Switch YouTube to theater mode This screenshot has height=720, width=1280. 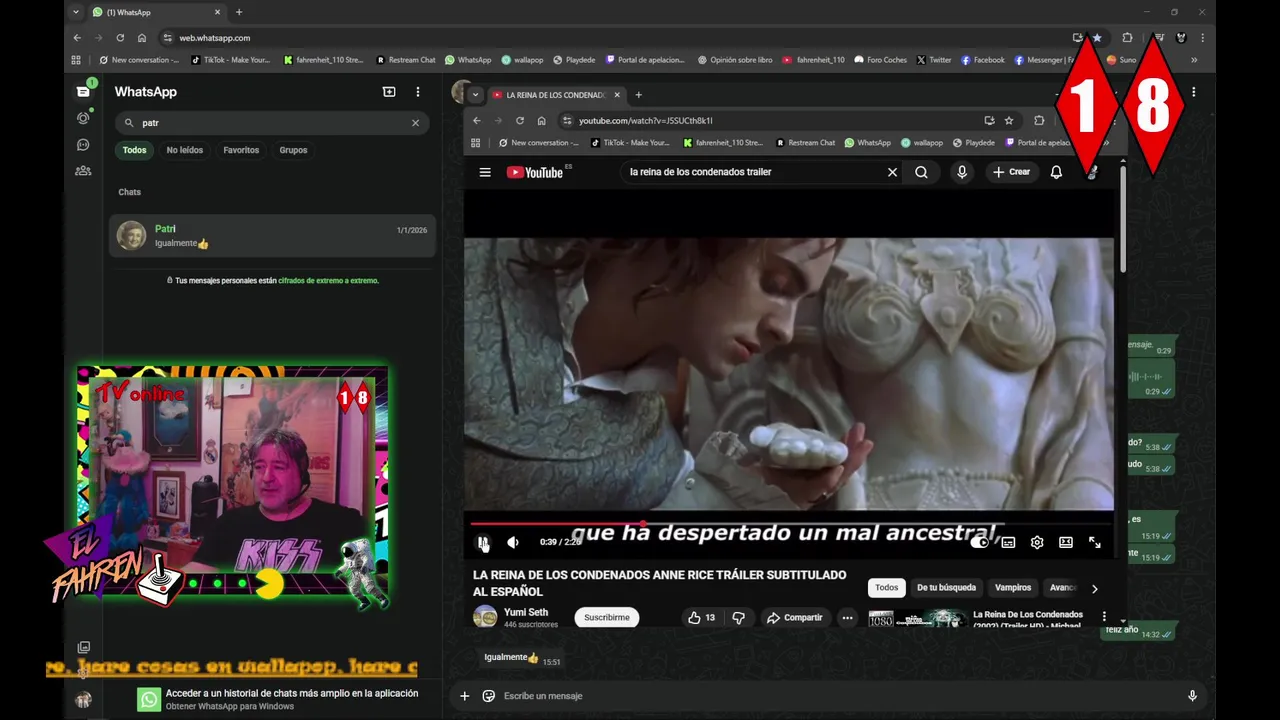(1066, 542)
